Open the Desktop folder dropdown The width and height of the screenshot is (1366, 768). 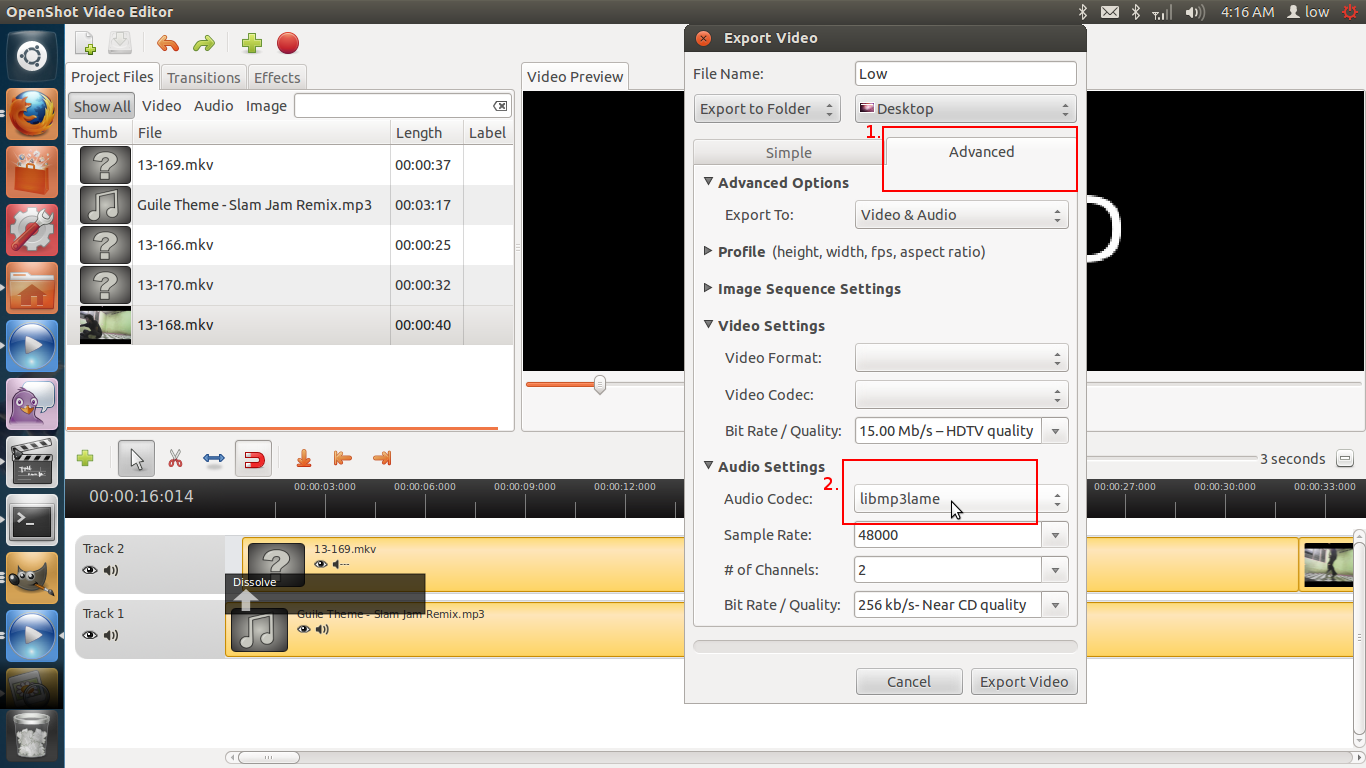click(965, 109)
